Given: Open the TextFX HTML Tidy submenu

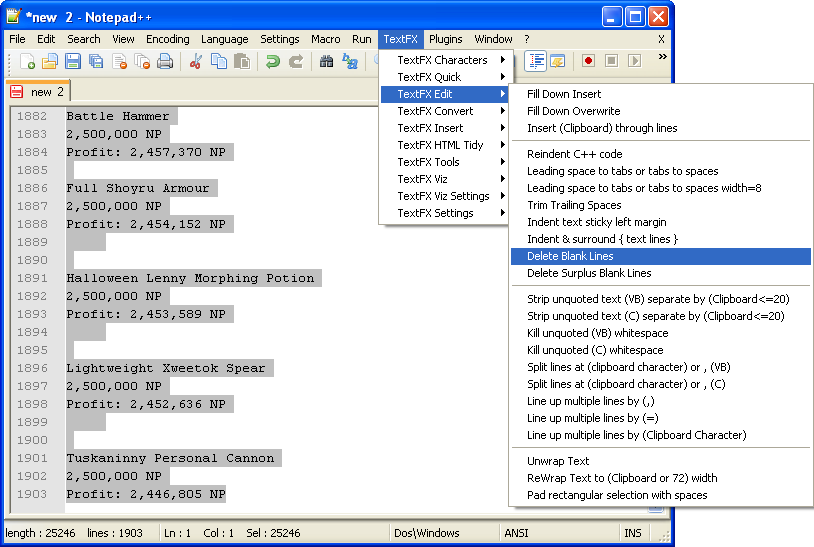Looking at the screenshot, I should (x=446, y=145).
